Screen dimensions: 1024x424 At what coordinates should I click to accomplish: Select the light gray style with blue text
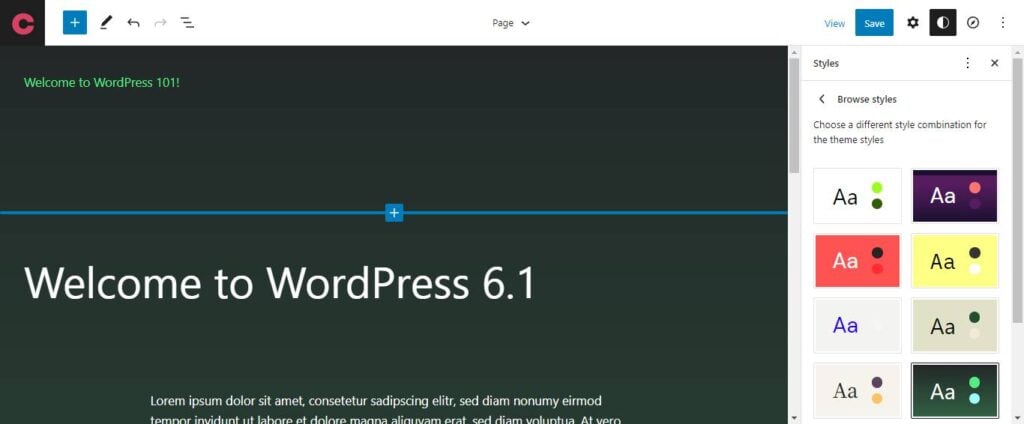pyautogui.click(x=857, y=325)
